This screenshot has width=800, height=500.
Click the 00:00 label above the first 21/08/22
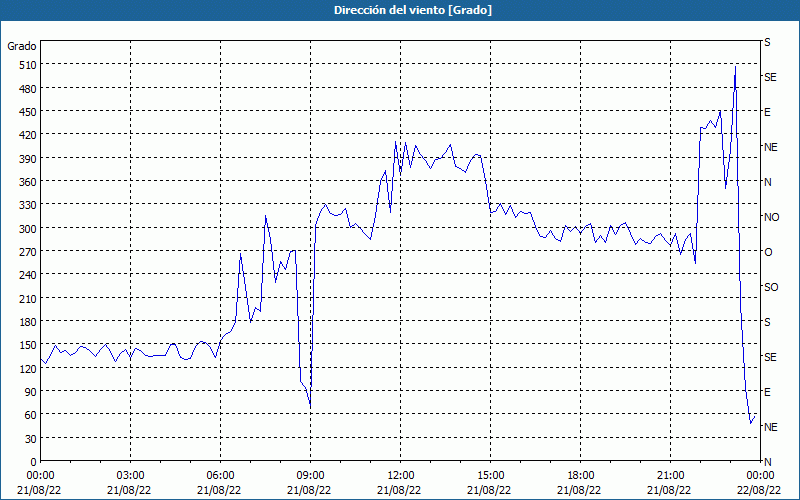(41, 476)
